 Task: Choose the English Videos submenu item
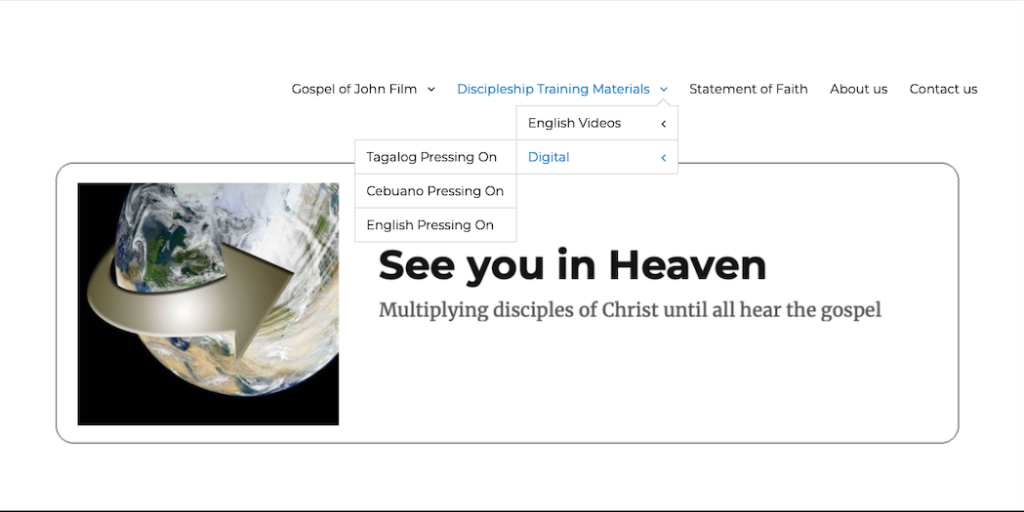pos(574,123)
